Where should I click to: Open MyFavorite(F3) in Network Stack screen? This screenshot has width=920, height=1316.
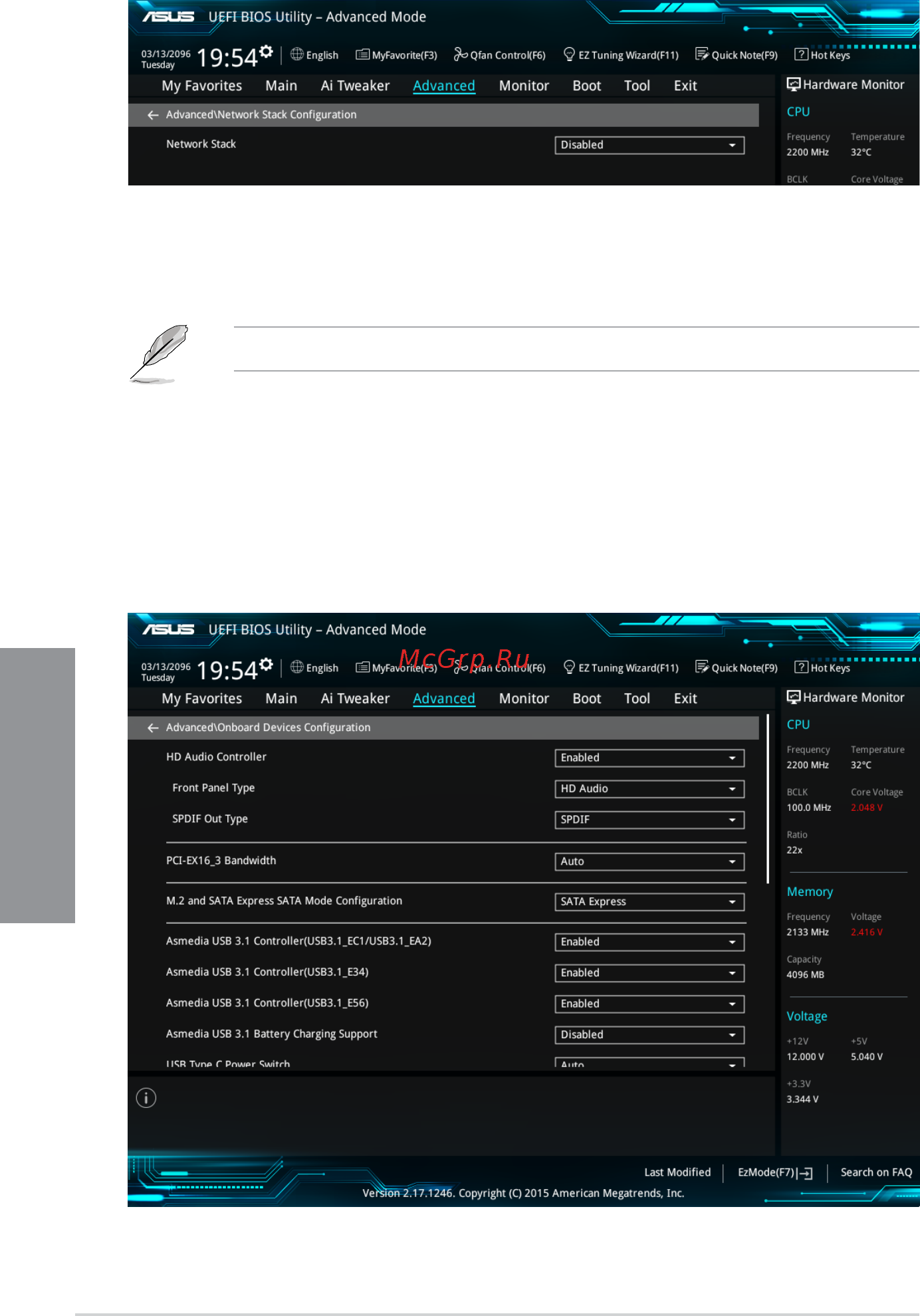pyautogui.click(x=396, y=55)
